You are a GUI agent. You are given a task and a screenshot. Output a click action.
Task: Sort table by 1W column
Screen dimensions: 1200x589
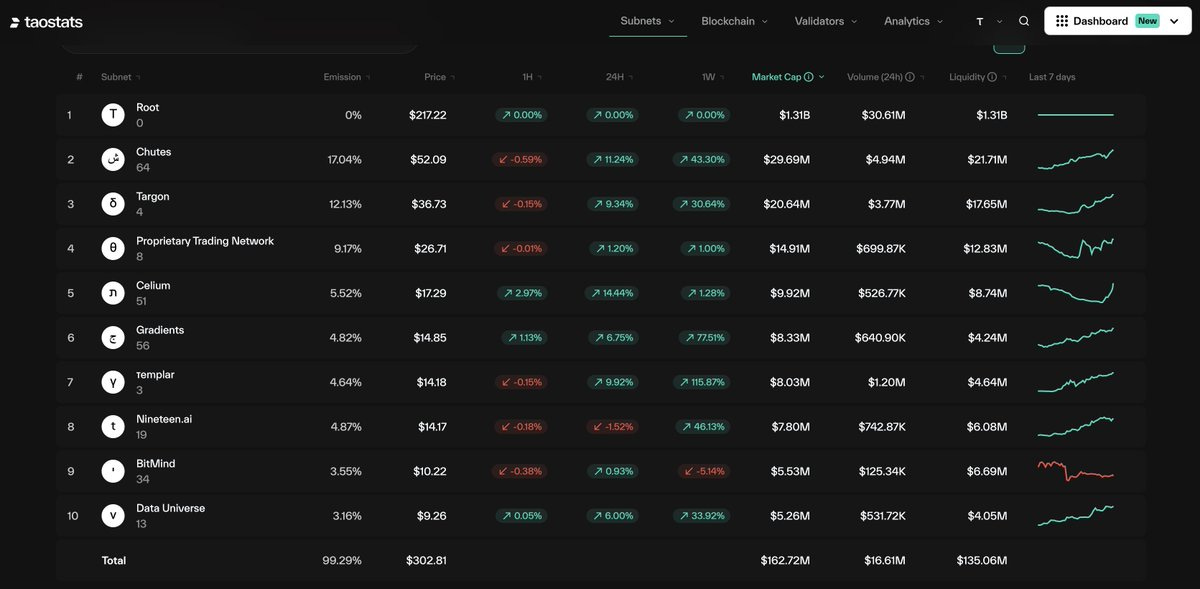coord(712,77)
